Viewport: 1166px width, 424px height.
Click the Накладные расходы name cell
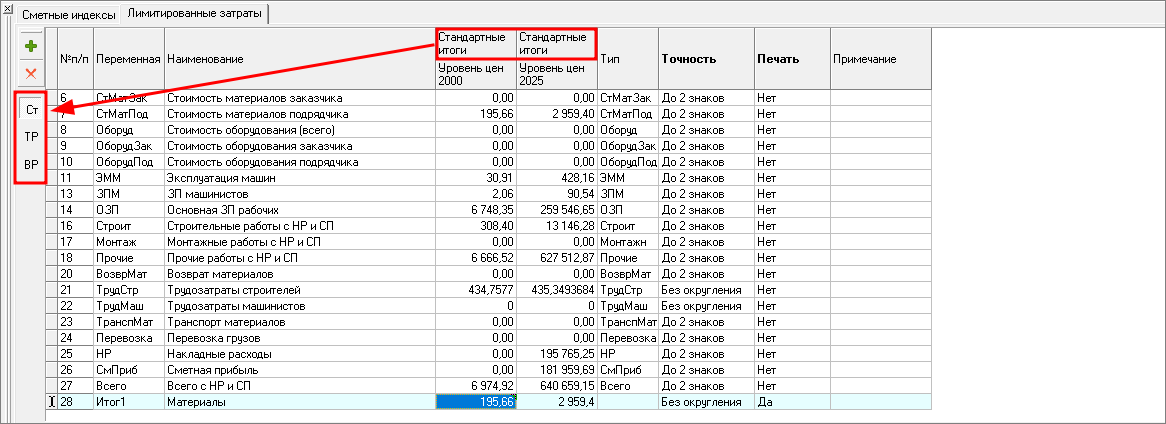(299, 354)
